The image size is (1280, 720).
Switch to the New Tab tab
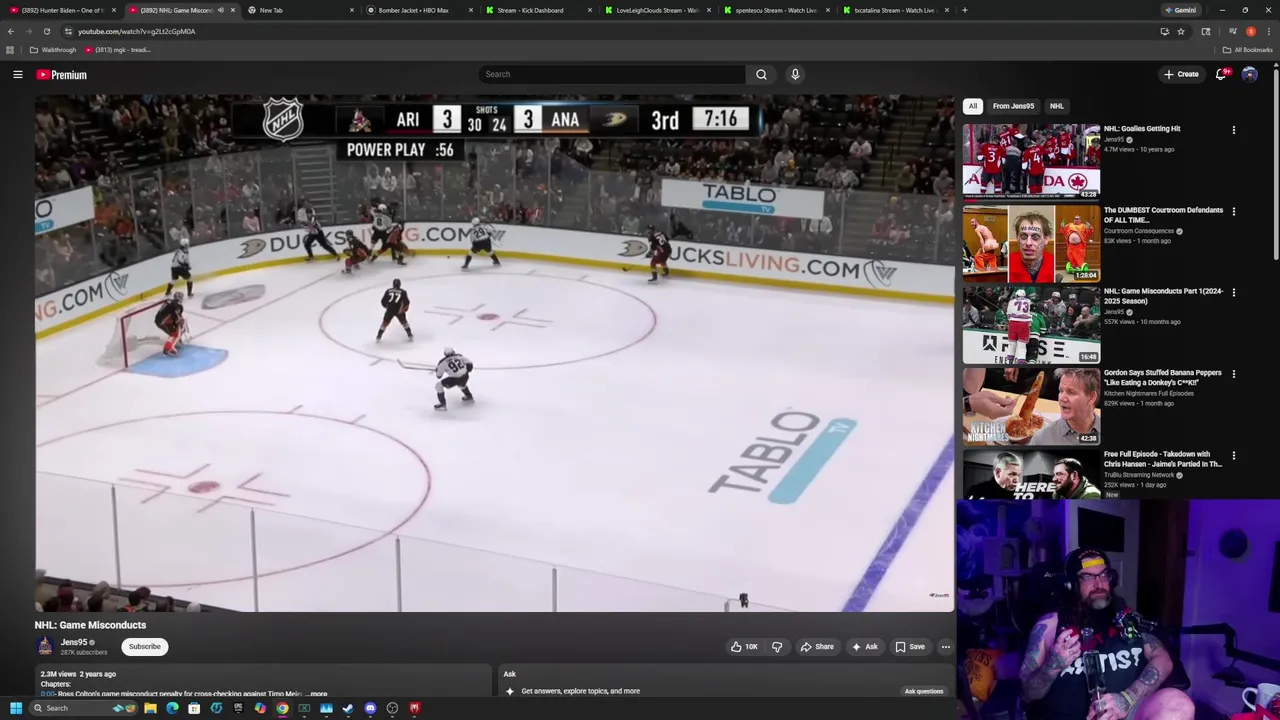tap(300, 10)
